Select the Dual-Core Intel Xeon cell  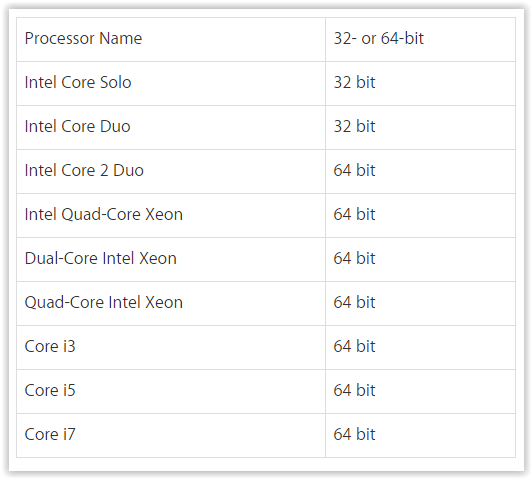171,260
